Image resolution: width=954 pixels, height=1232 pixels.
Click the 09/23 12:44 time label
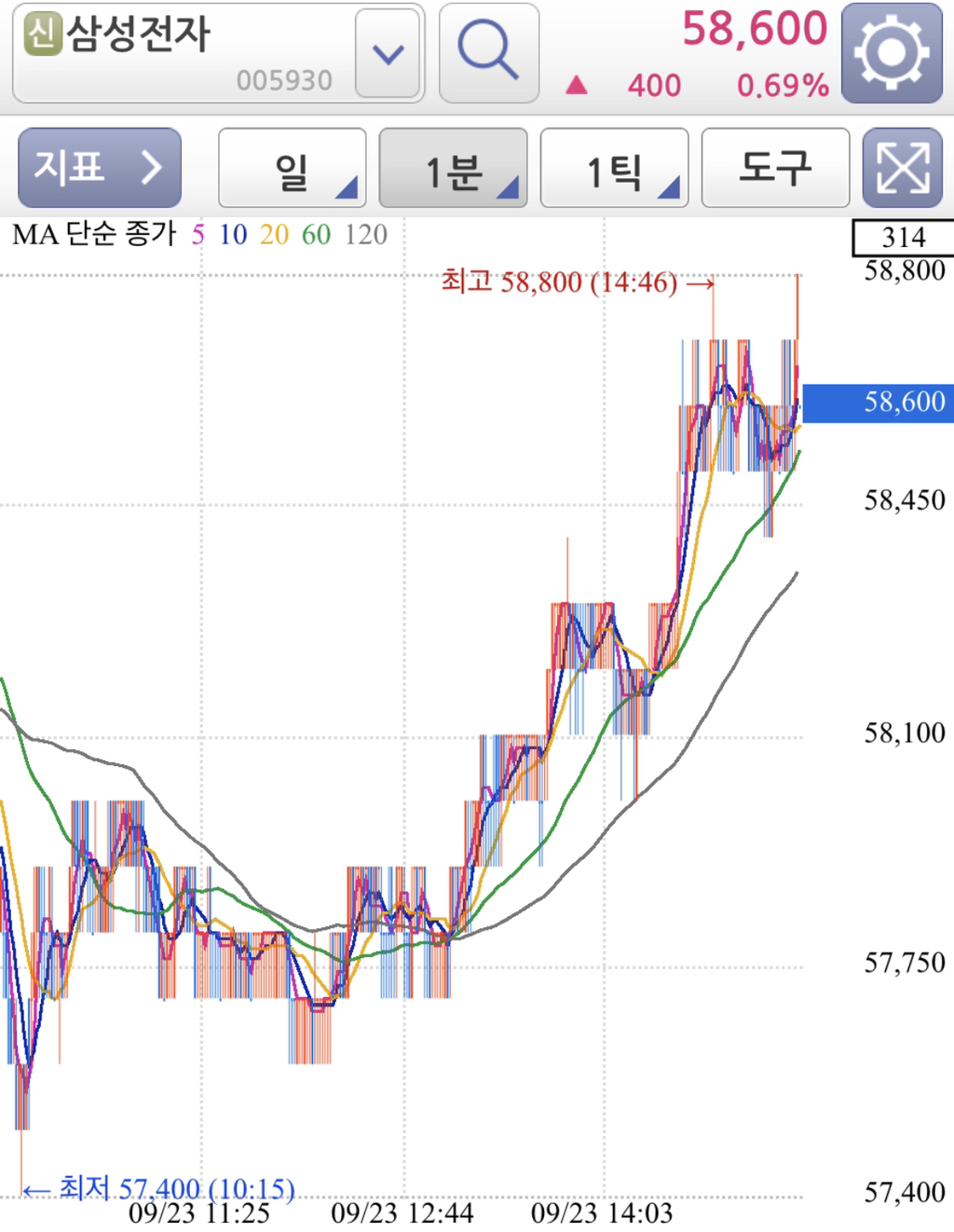[x=402, y=1213]
